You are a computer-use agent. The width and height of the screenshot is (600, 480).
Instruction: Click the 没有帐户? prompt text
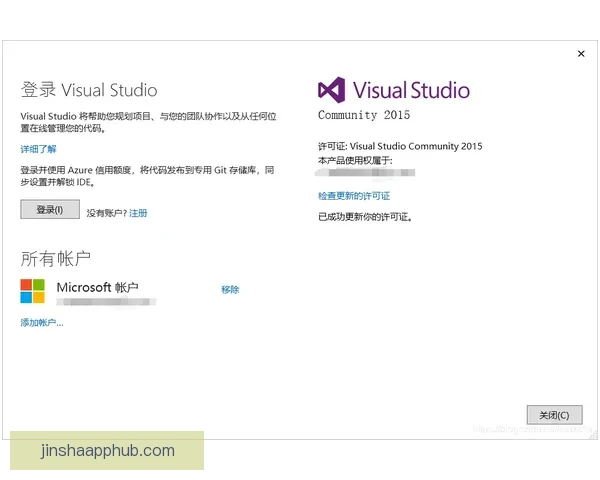click(x=106, y=213)
